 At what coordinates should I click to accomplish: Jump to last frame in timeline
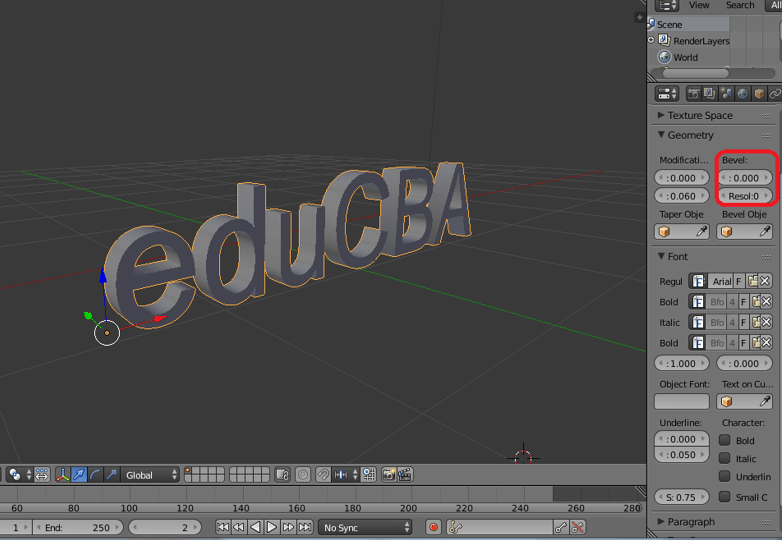pyautogui.click(x=305, y=527)
